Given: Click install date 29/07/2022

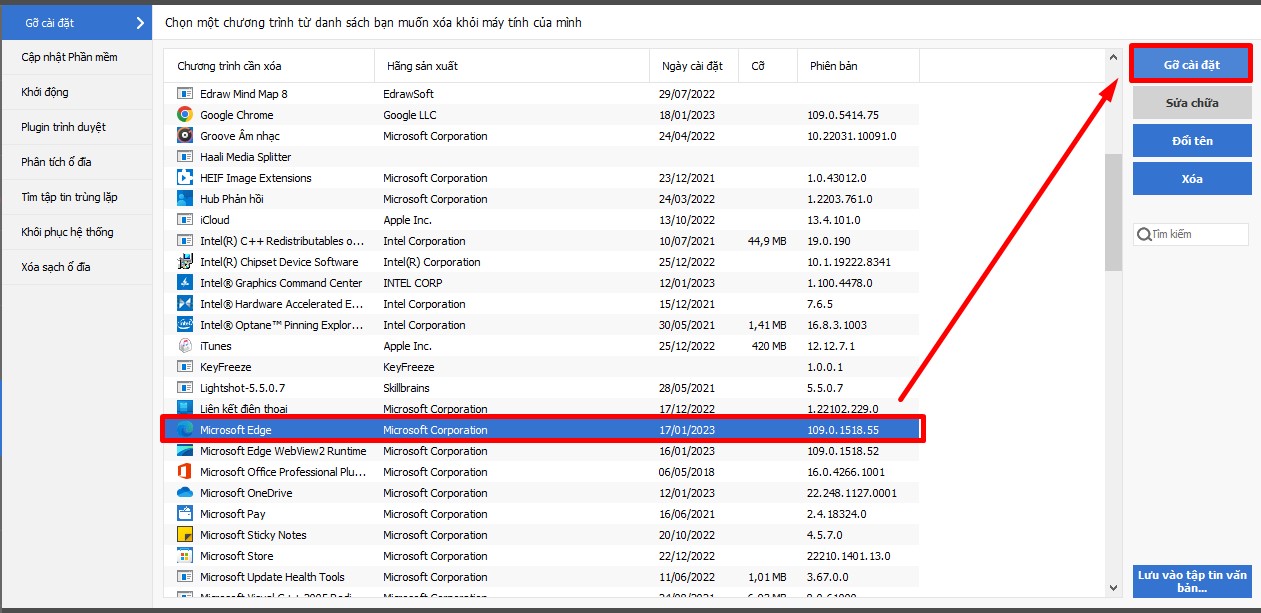Looking at the screenshot, I should [x=687, y=94].
